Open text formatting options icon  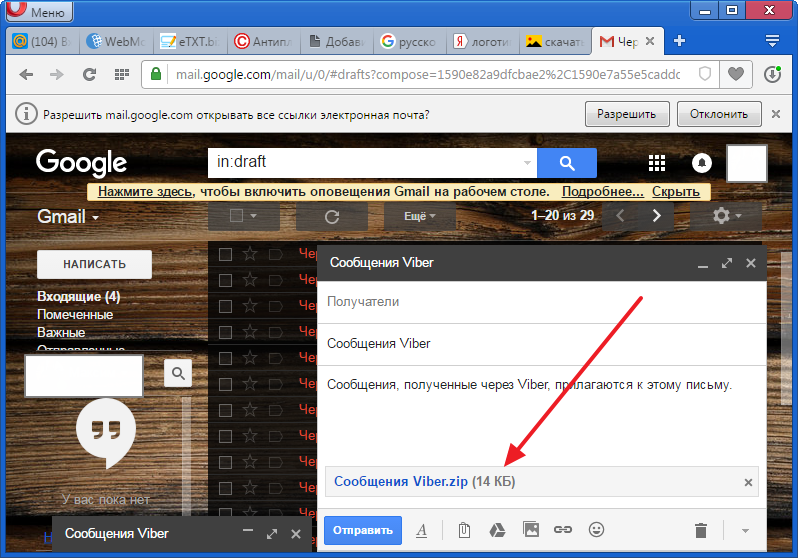click(x=422, y=530)
